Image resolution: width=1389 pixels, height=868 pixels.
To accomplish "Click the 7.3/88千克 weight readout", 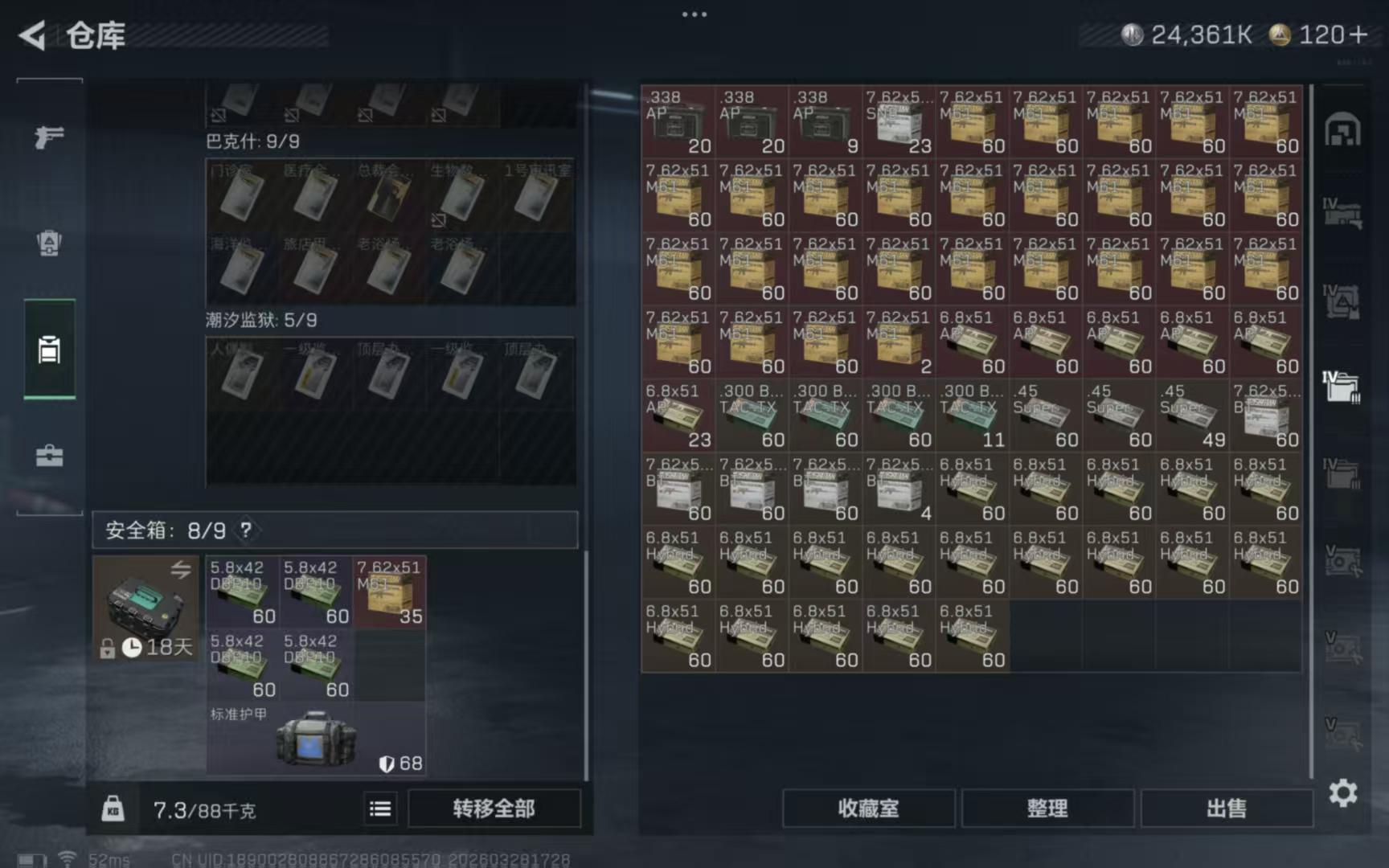I will pos(204,810).
